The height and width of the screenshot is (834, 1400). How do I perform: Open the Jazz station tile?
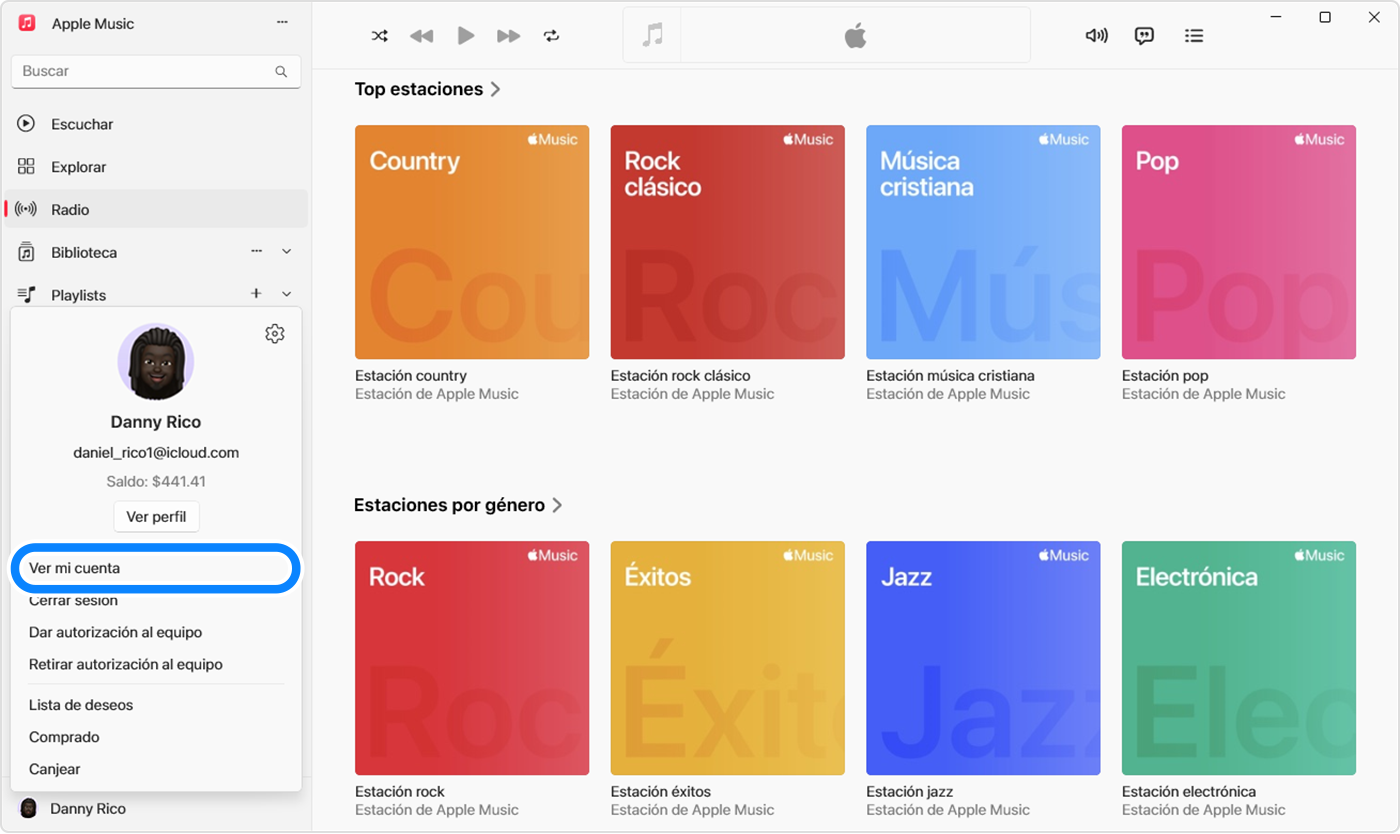983,658
